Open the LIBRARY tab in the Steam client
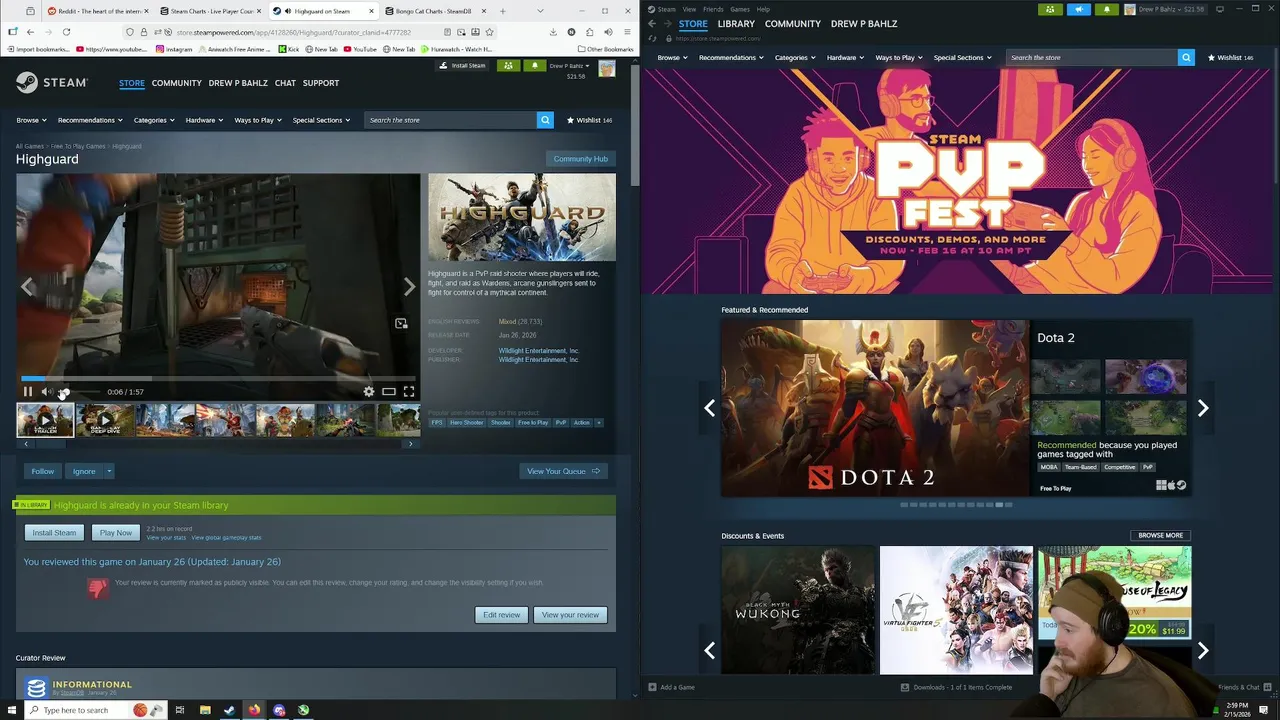Viewport: 1280px width, 720px height. tap(736, 23)
